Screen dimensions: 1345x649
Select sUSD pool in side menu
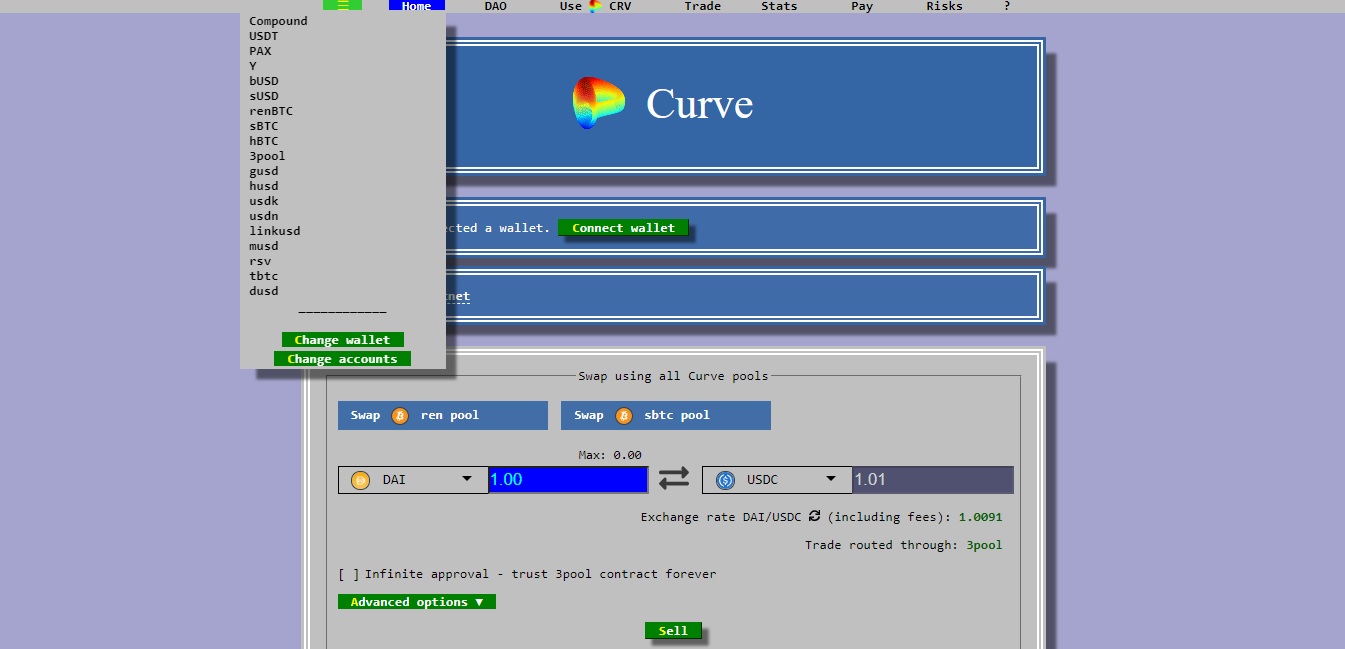coord(264,96)
